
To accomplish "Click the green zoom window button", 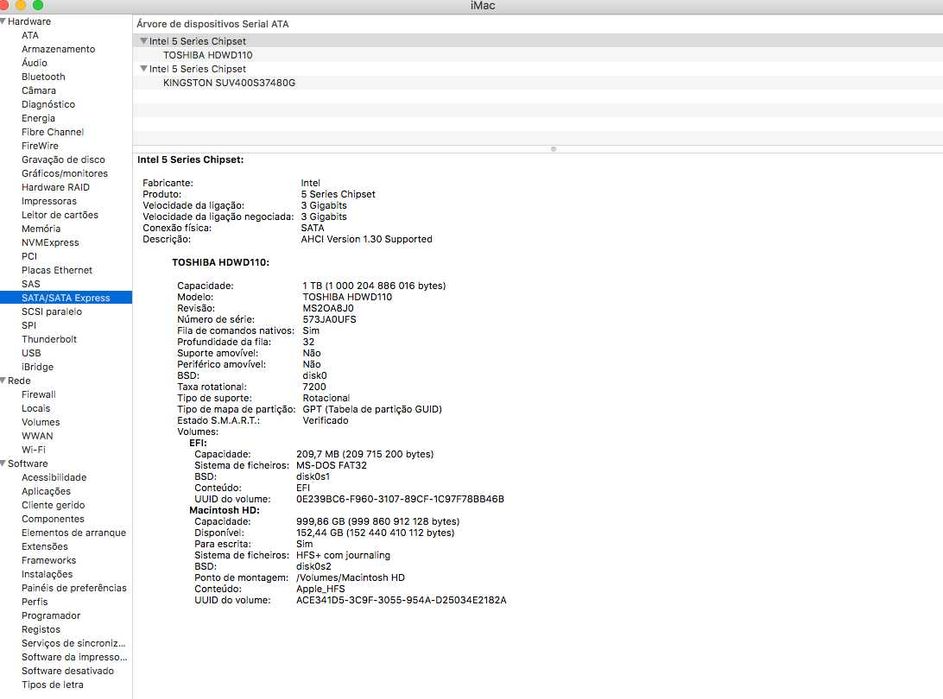I will tap(37, 4).
